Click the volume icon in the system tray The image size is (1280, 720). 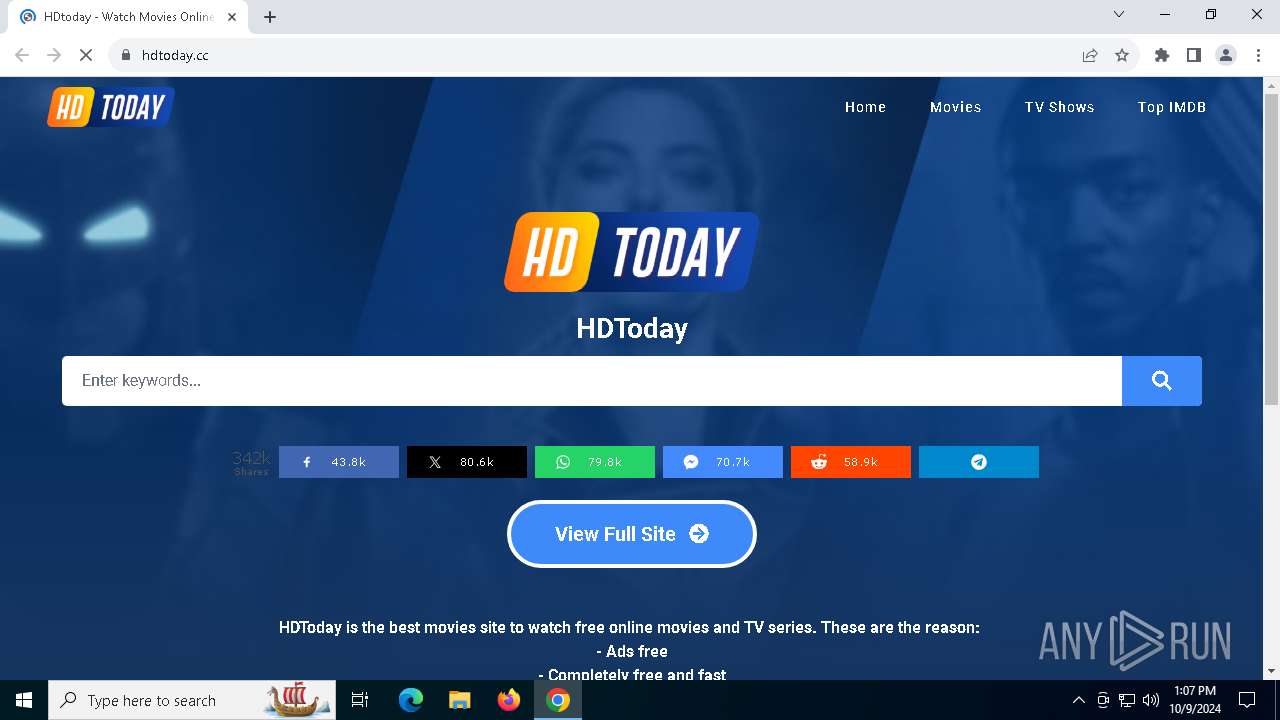(x=1151, y=700)
